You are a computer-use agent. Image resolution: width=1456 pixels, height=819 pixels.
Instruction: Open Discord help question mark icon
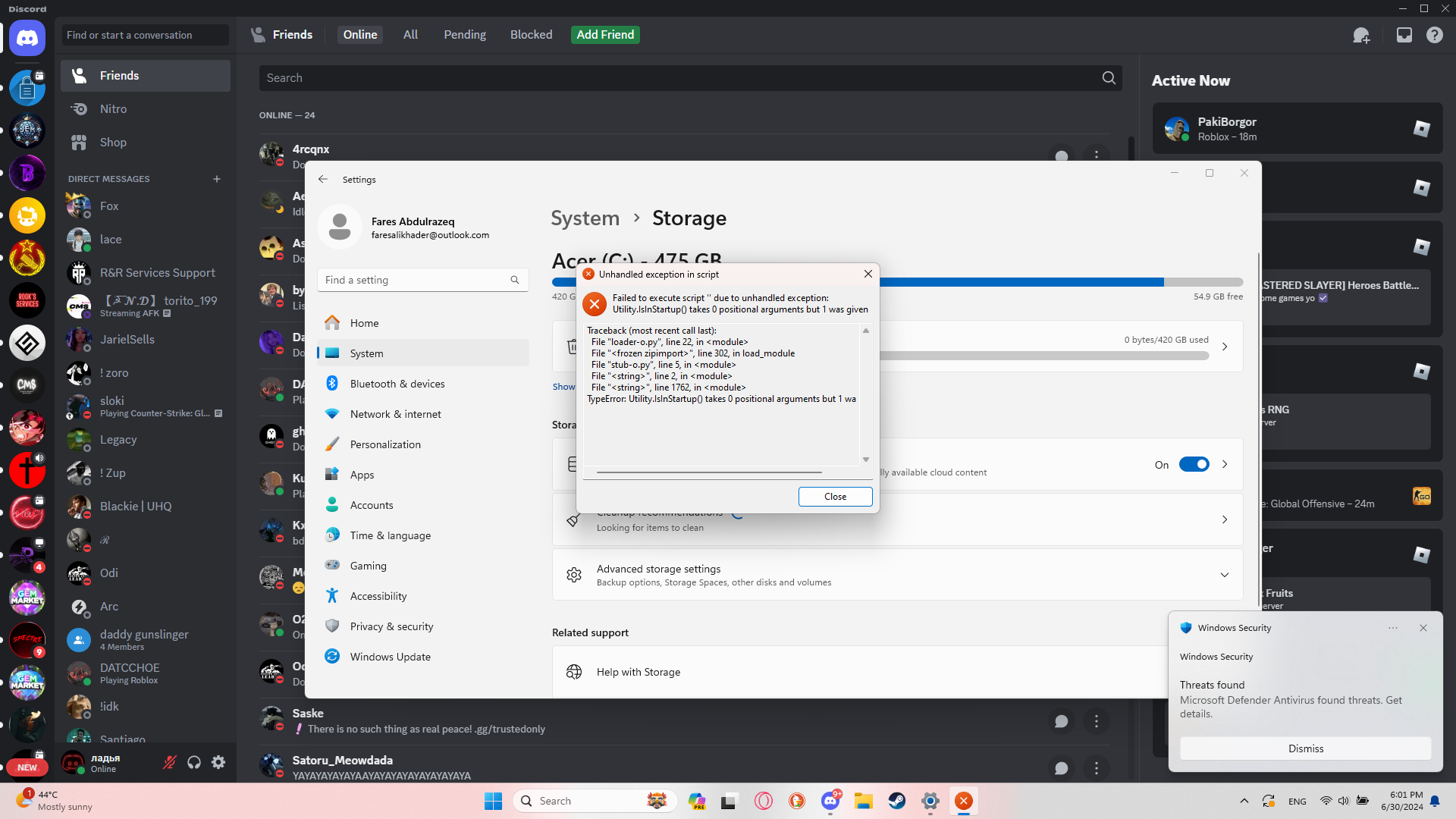point(1435,35)
